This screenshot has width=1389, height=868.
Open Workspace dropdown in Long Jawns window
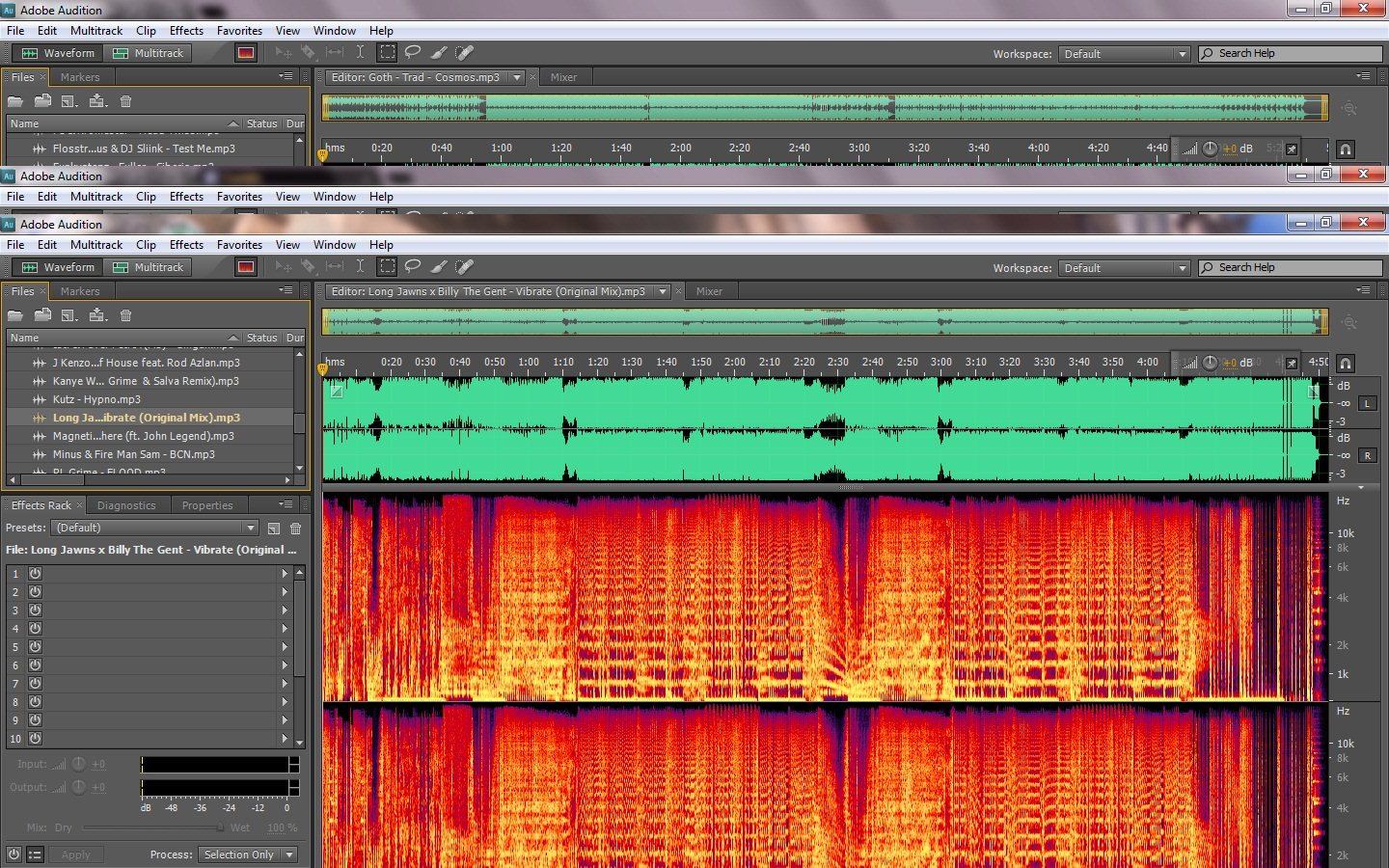[1124, 268]
